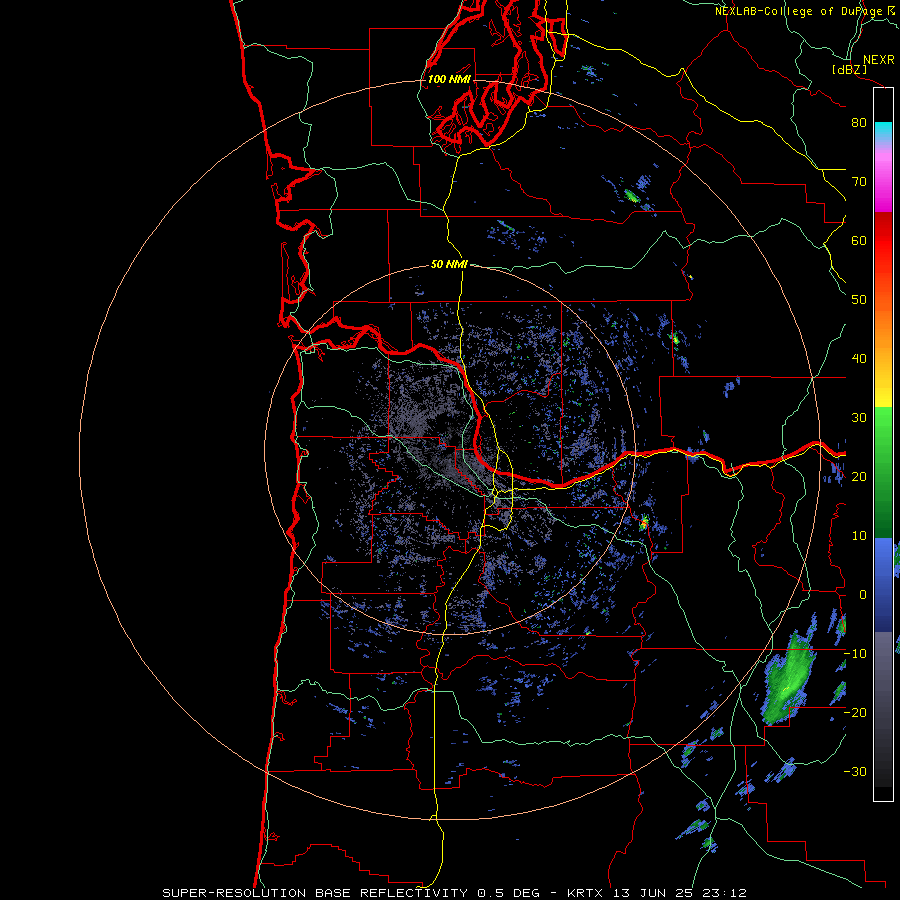Select the 80 value on dBZ scale
The height and width of the screenshot is (900, 900).
[859, 123]
